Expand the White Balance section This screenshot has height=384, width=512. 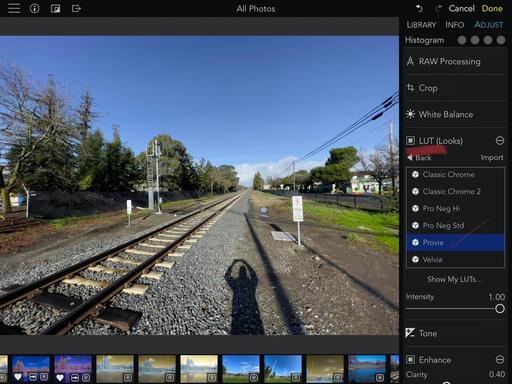(x=455, y=114)
